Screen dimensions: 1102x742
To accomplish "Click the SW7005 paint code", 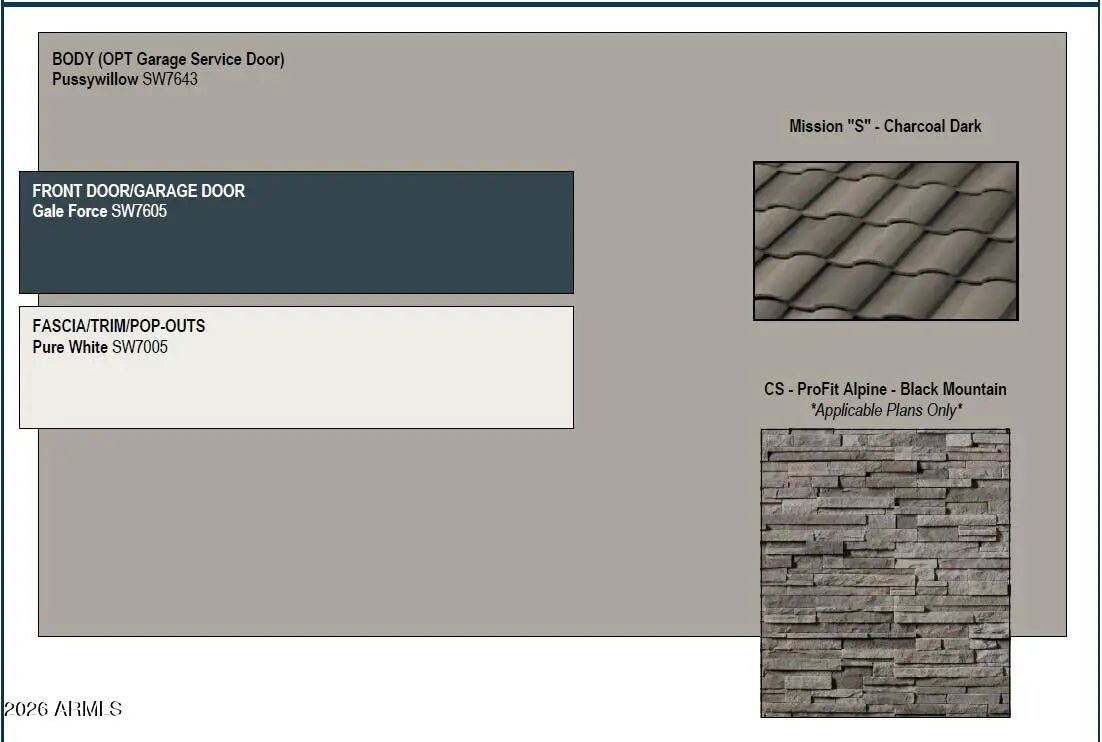I will [140, 347].
